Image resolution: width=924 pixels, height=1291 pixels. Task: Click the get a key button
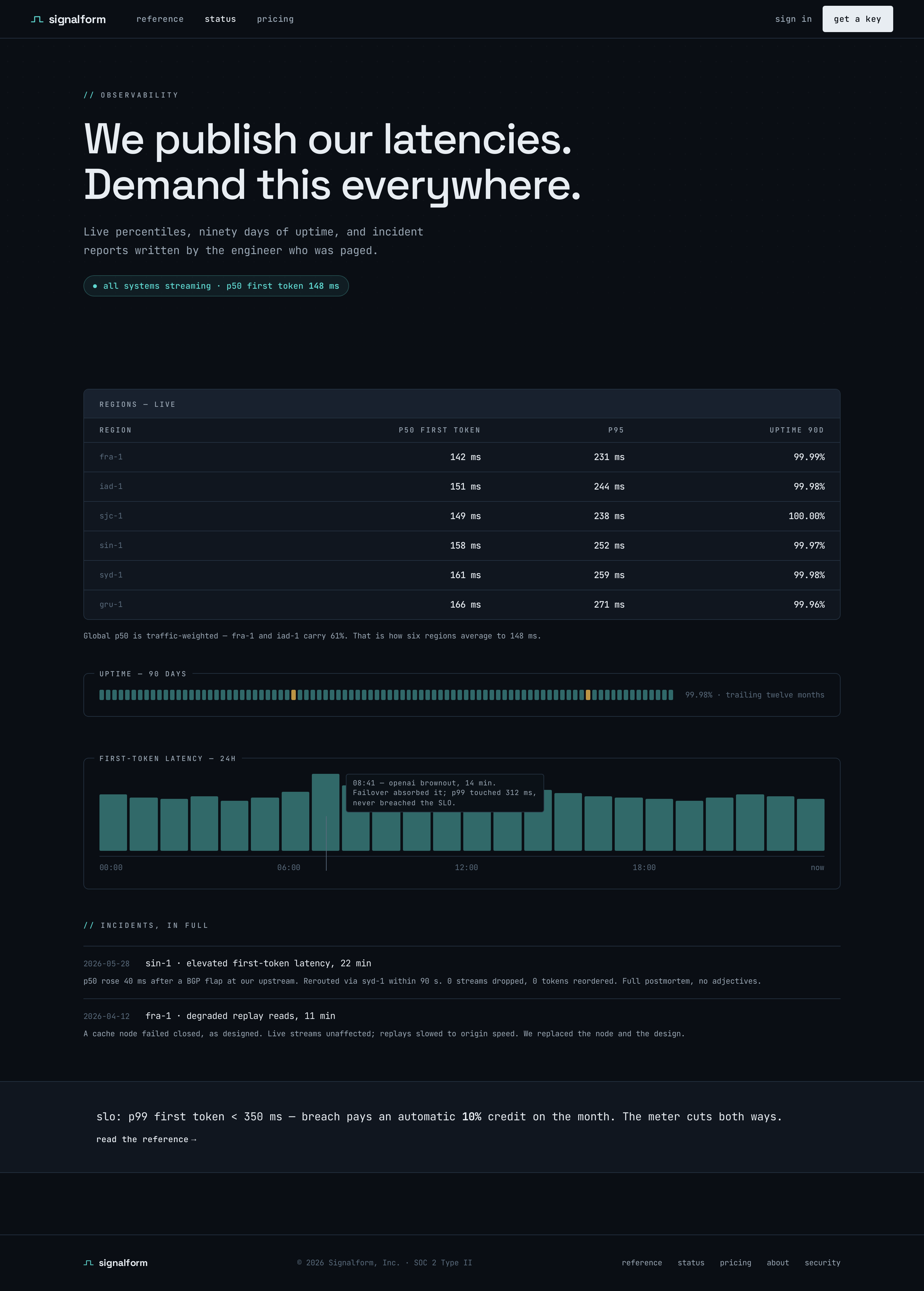[x=858, y=19]
